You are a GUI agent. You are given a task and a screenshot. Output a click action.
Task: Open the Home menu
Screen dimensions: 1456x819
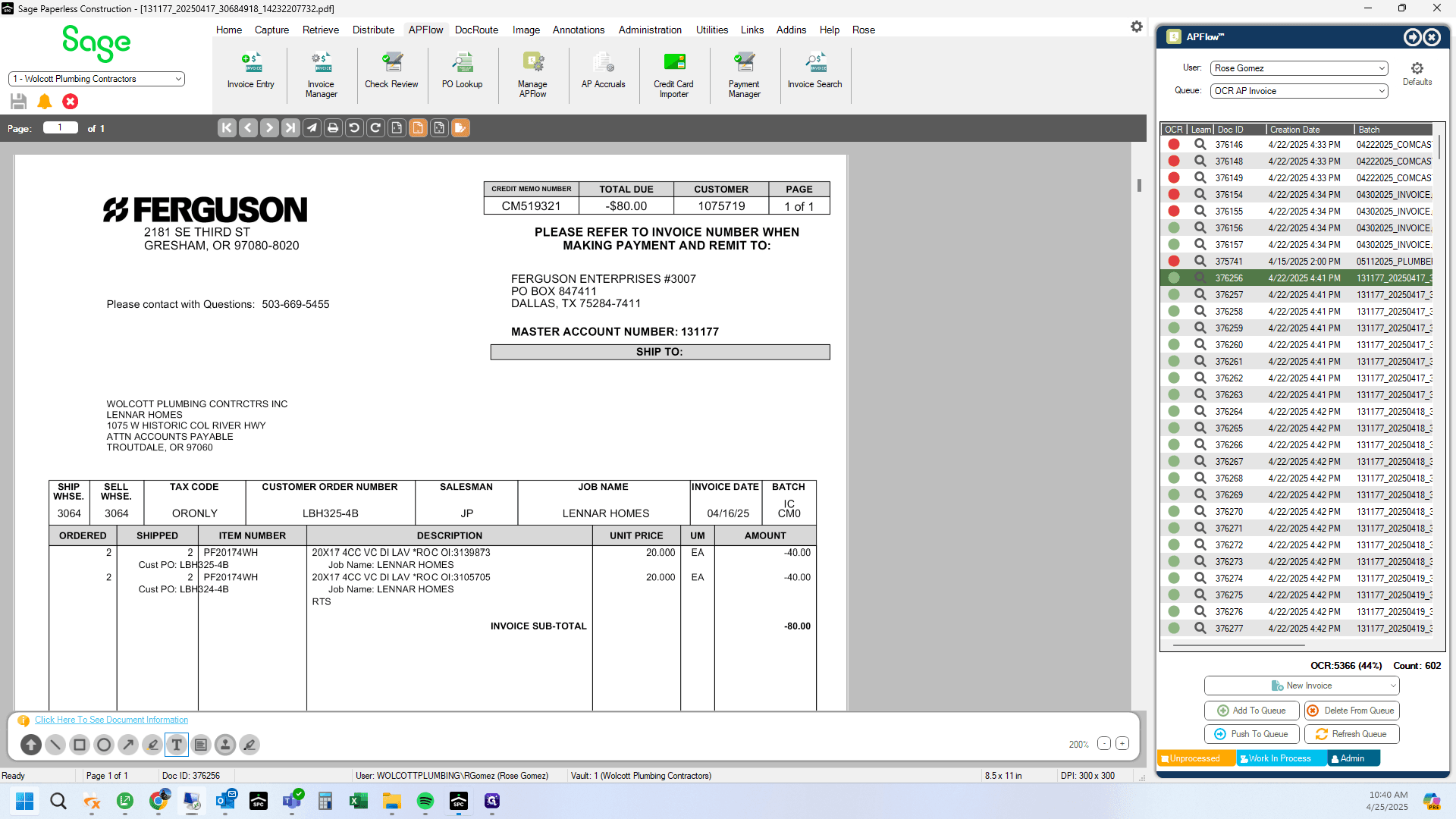[x=229, y=30]
